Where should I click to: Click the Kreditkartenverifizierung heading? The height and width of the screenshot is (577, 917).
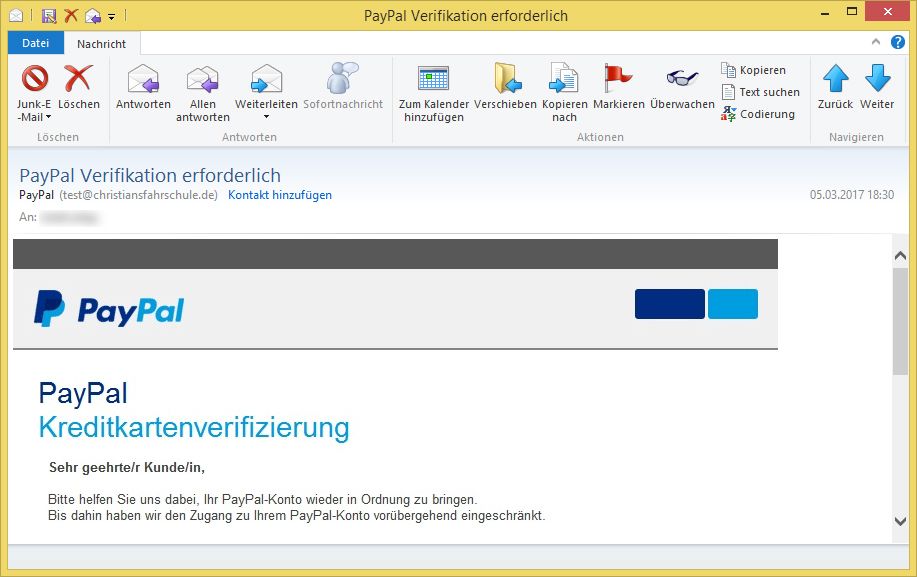[194, 427]
